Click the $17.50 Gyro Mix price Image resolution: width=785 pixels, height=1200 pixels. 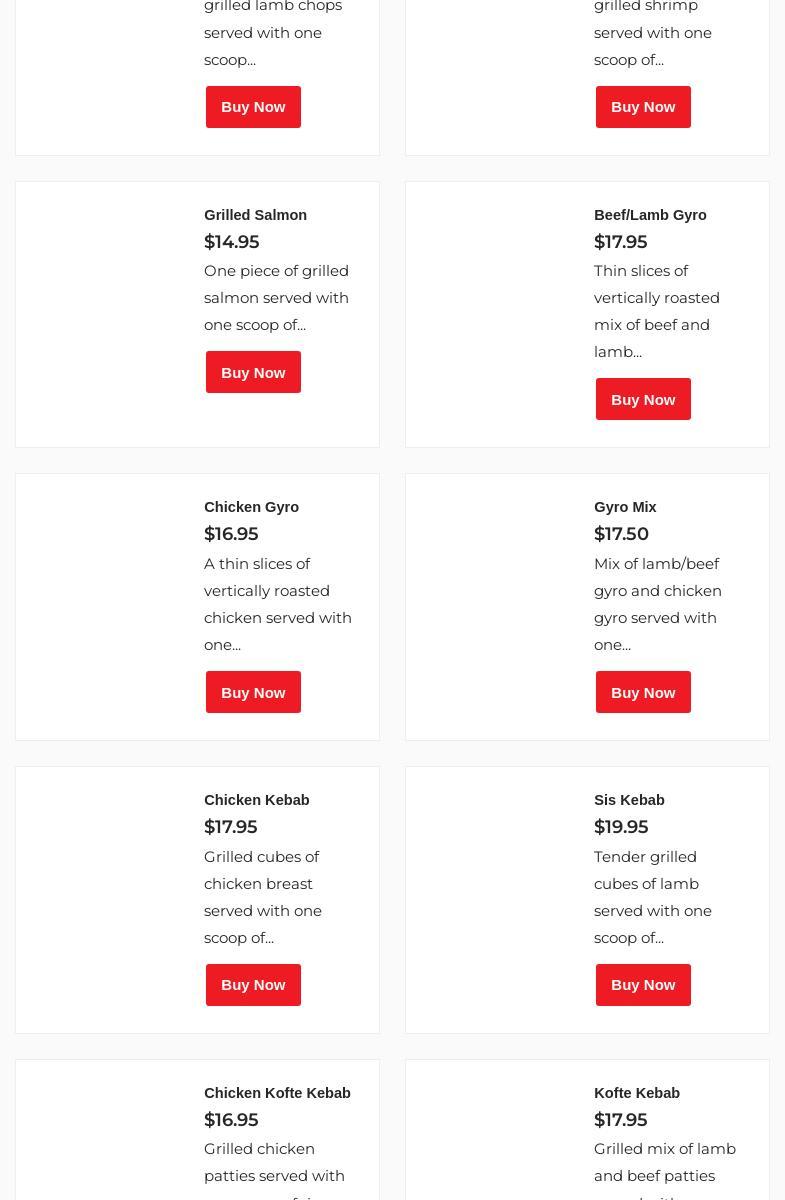point(621,534)
